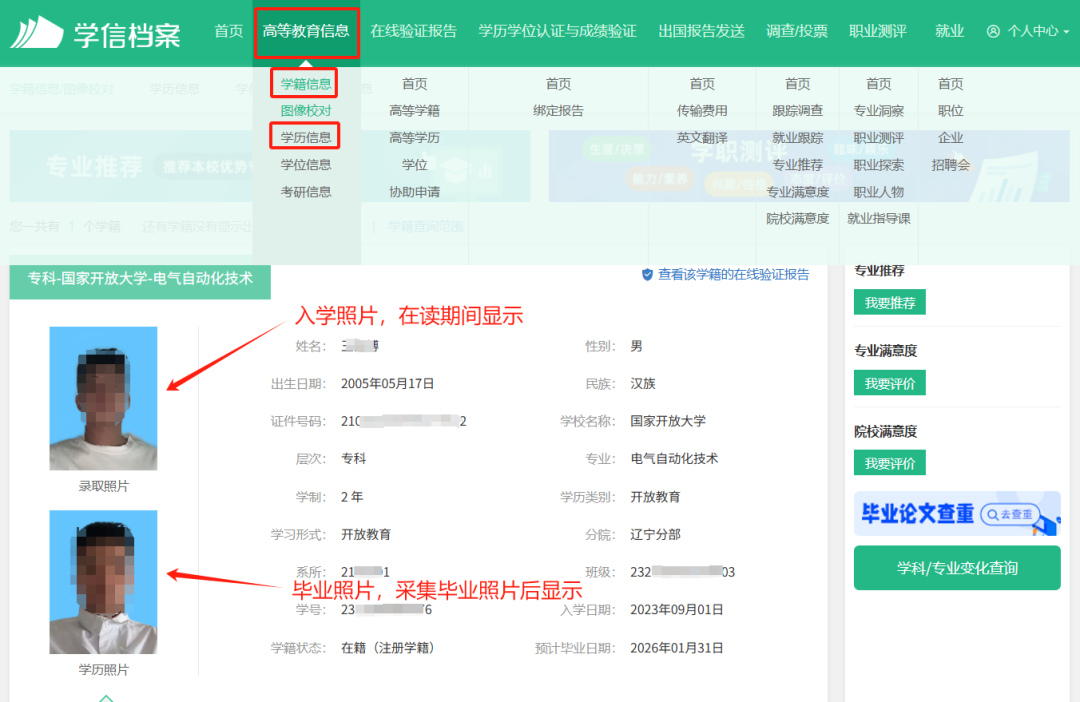Viewport: 1080px width, 702px height.
Task: Click the enrollment date 2023年09月01日
Action: point(677,610)
